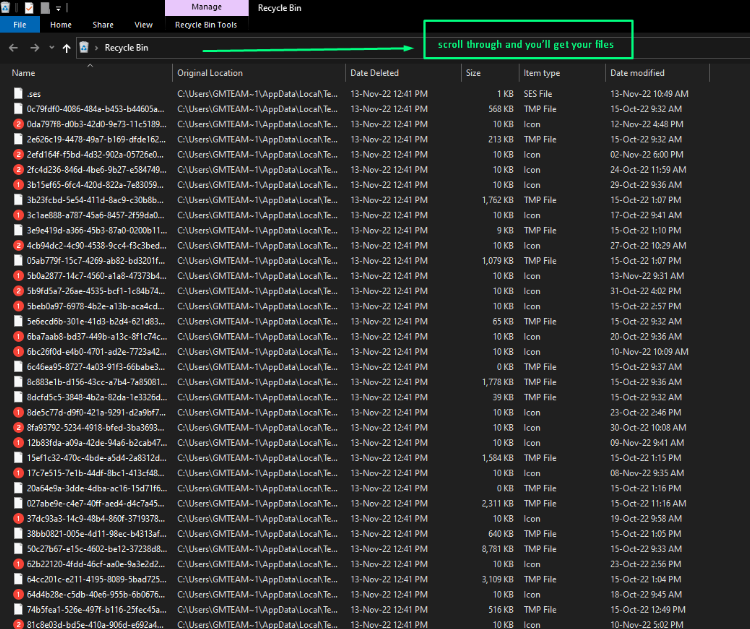The width and height of the screenshot is (750, 629).
Task: Sort by Size column header
Action: click(473, 73)
